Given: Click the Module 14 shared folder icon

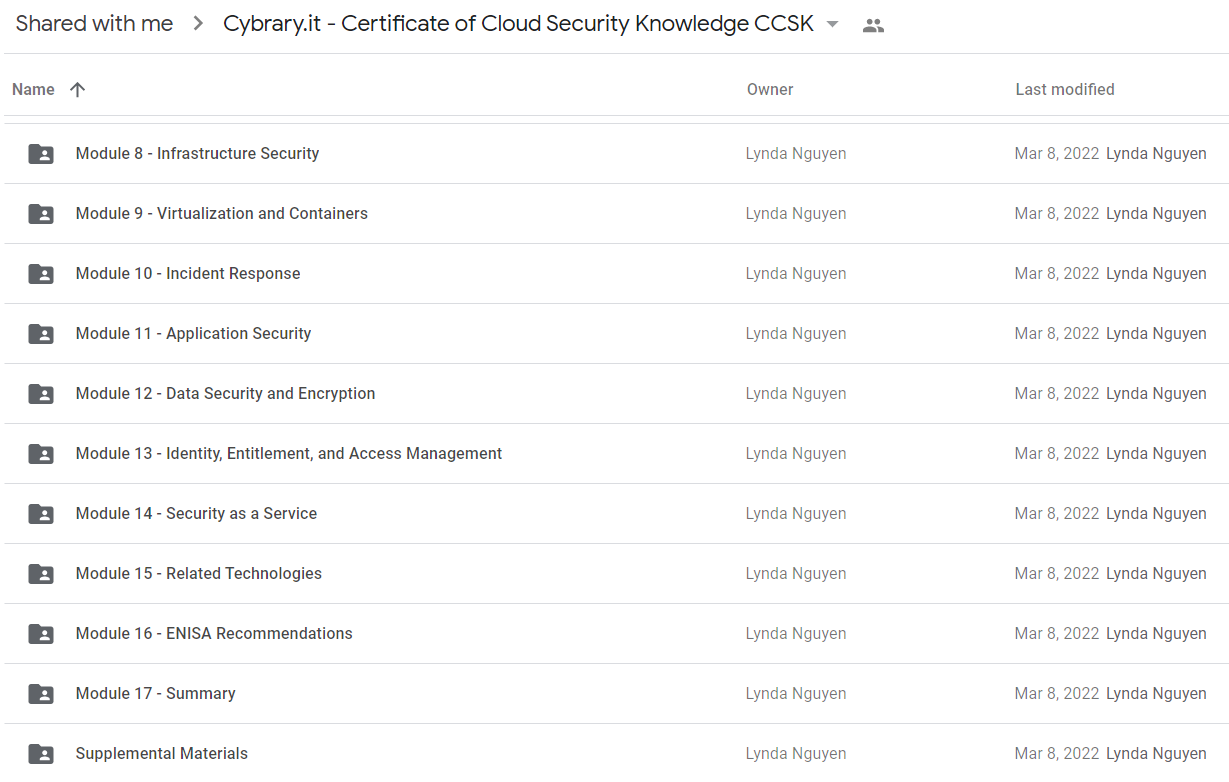Looking at the screenshot, I should (x=41, y=514).
